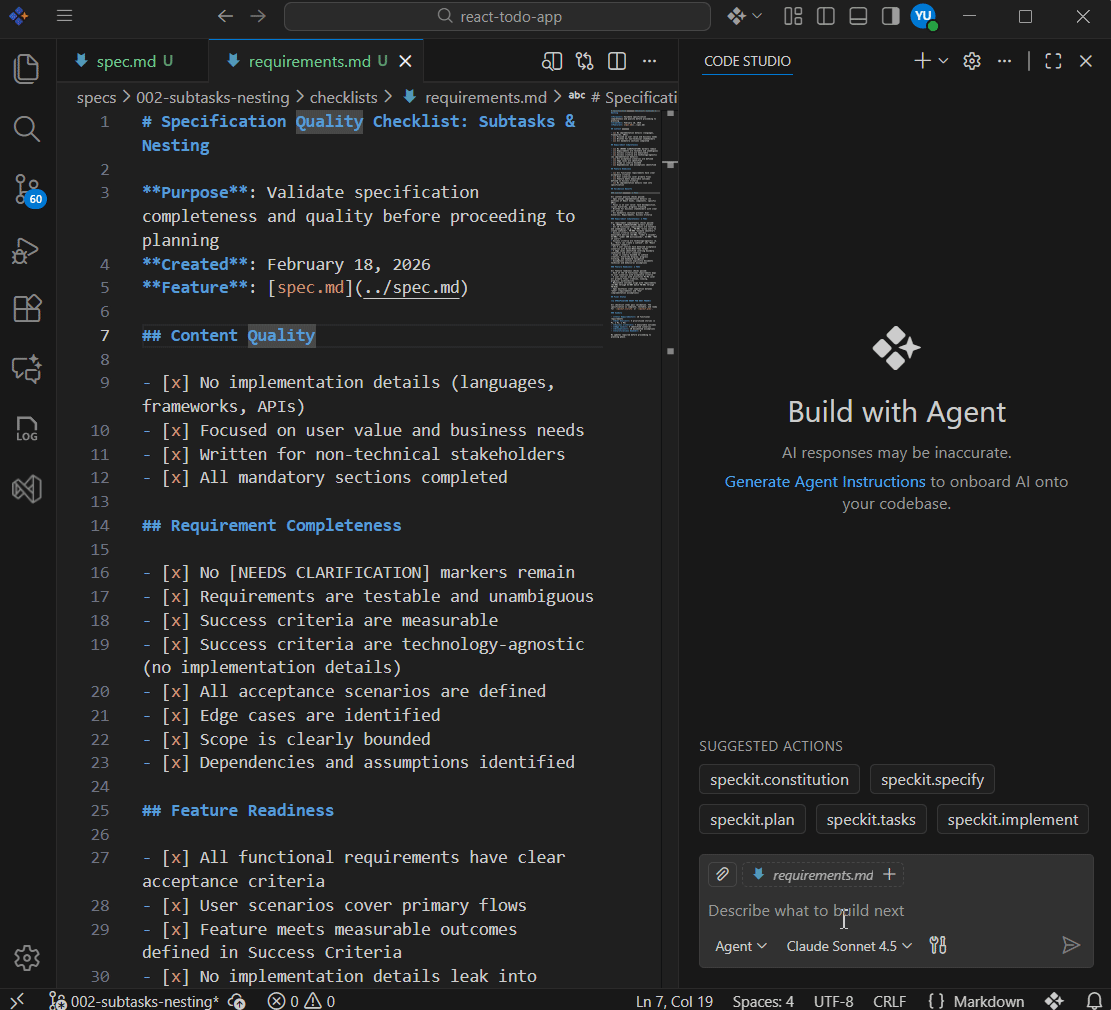Open the Agent mode dropdown
Screen dimensions: 1111x1010
[741, 946]
